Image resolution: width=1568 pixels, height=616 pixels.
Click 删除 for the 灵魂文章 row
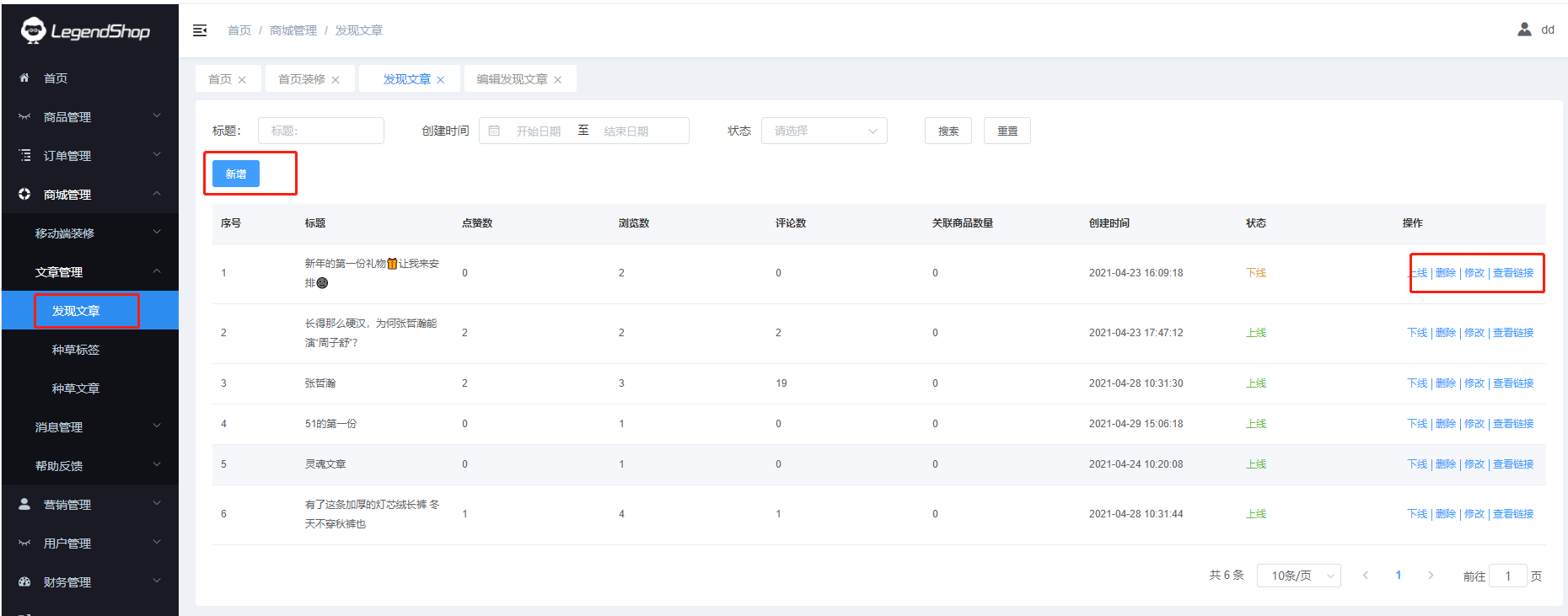tap(1446, 464)
